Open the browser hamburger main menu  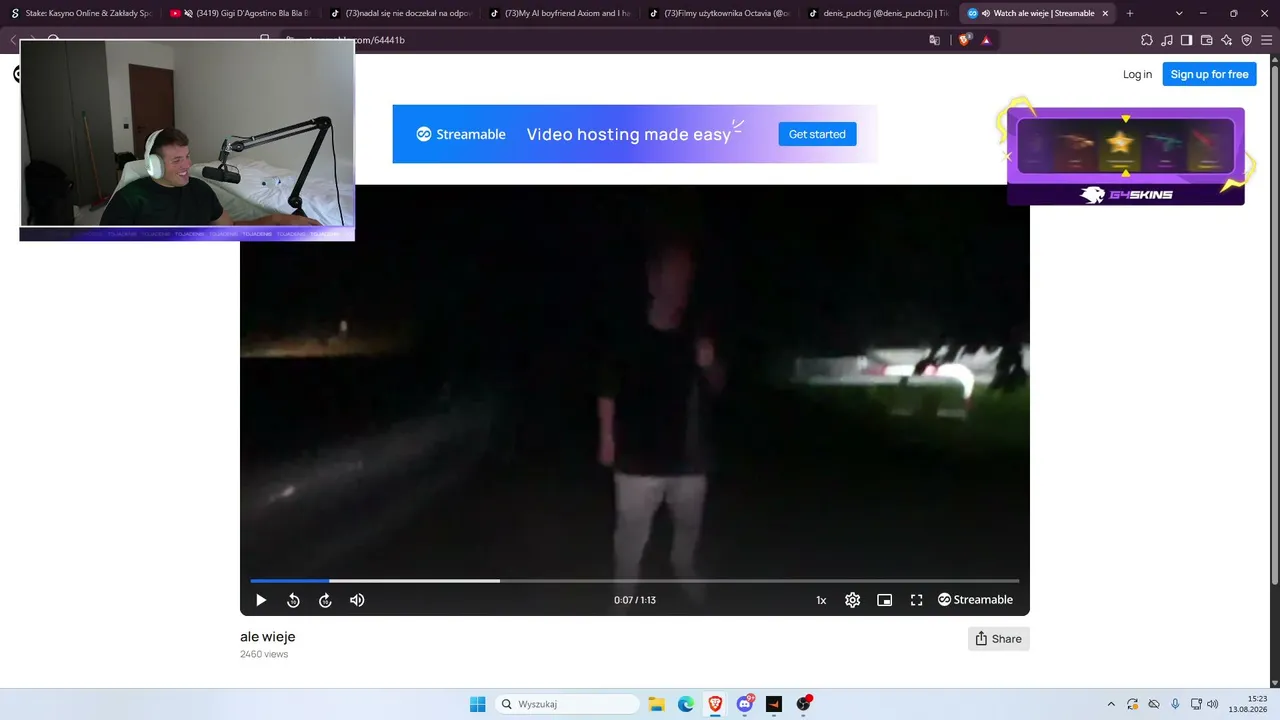point(1267,40)
